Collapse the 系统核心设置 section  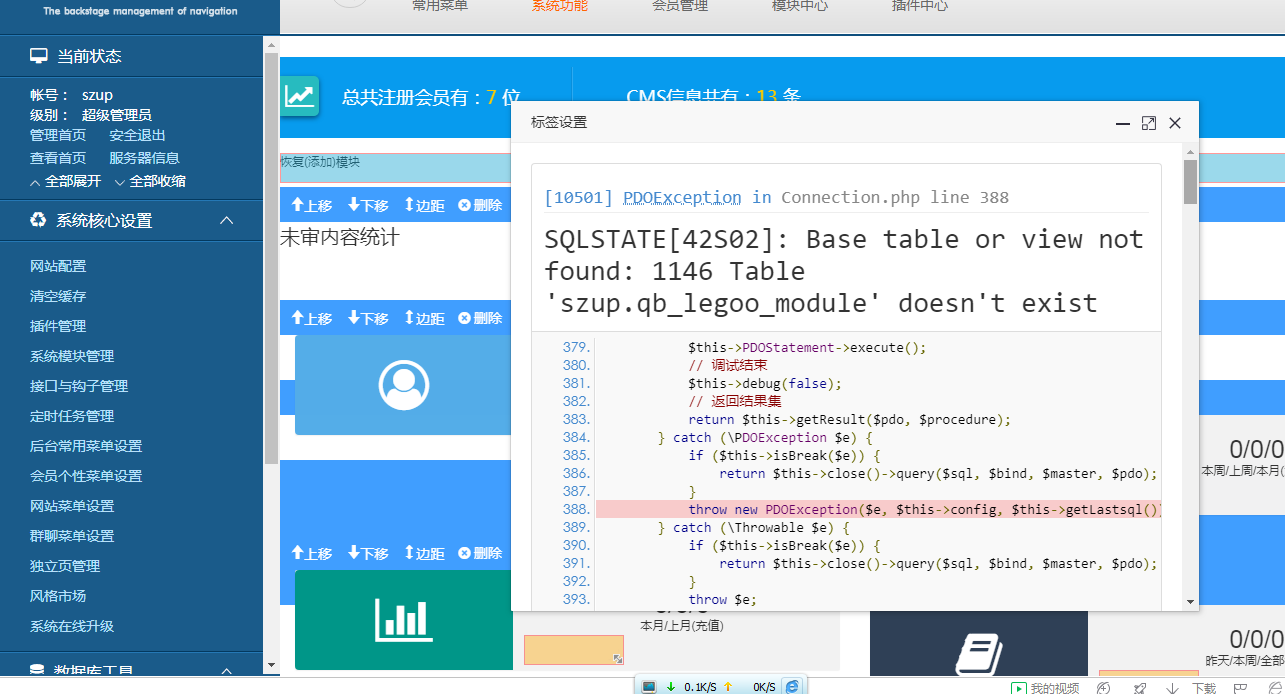tap(226, 220)
